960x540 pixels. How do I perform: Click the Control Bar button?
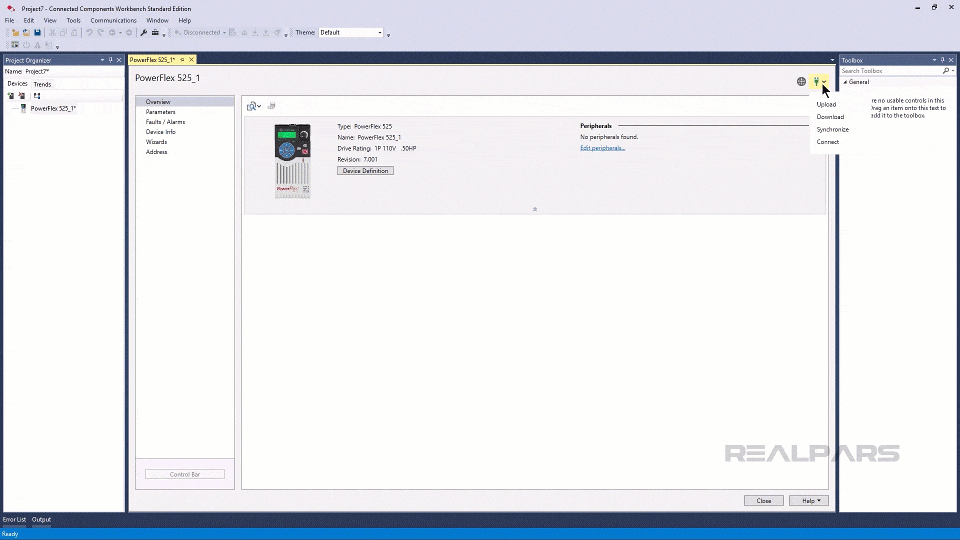click(185, 474)
